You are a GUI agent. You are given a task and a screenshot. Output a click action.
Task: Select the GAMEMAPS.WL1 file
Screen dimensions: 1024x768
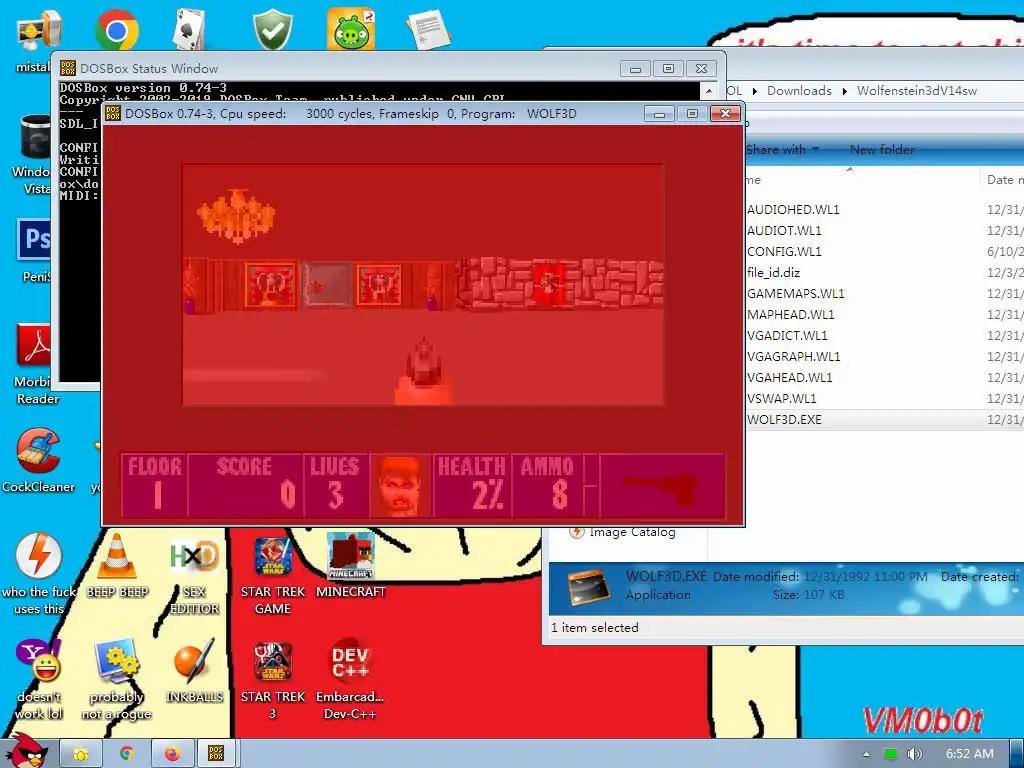(x=795, y=293)
